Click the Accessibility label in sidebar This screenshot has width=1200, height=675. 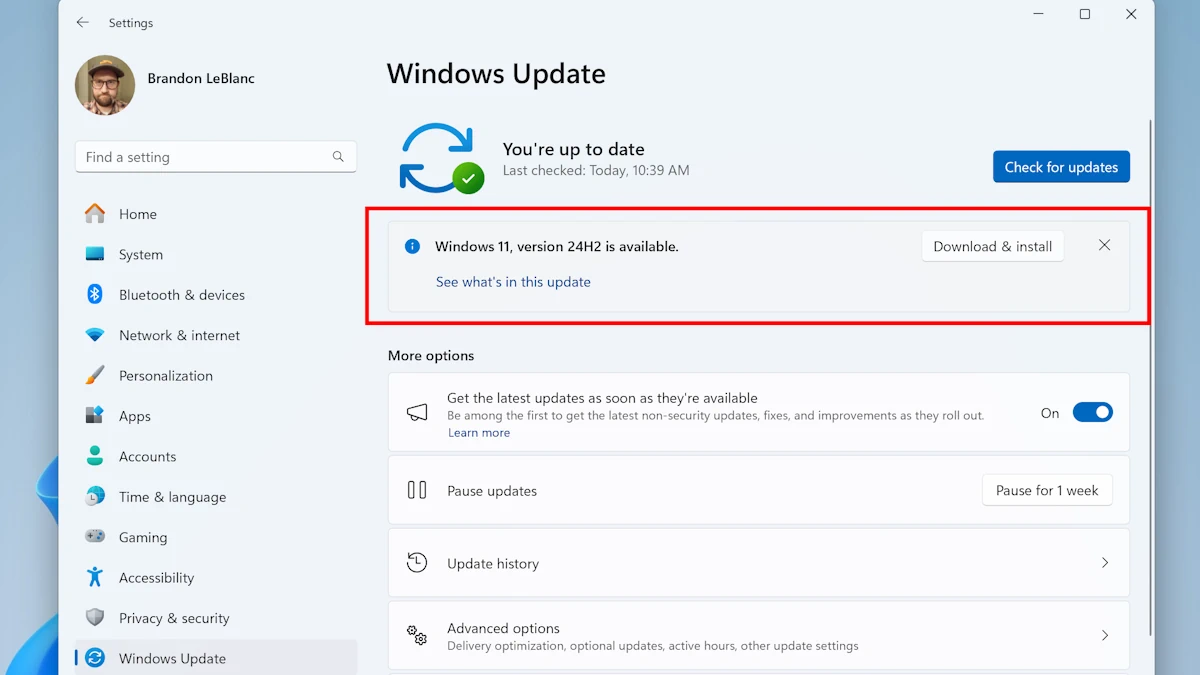[156, 578]
